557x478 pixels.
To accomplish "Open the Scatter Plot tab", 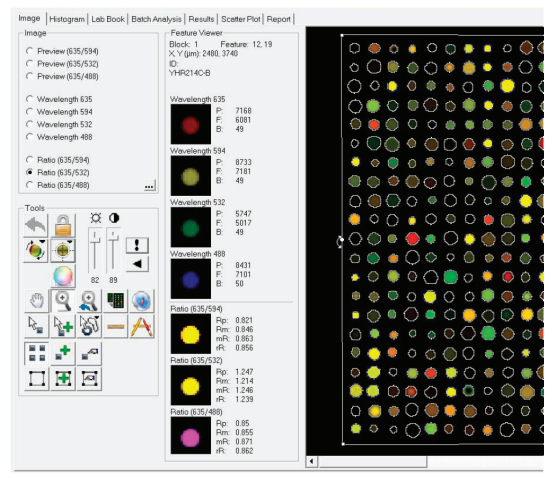I will (241, 19).
